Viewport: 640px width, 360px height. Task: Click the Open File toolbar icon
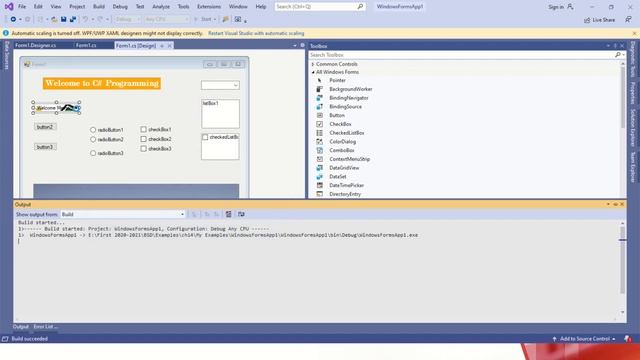pos(54,19)
